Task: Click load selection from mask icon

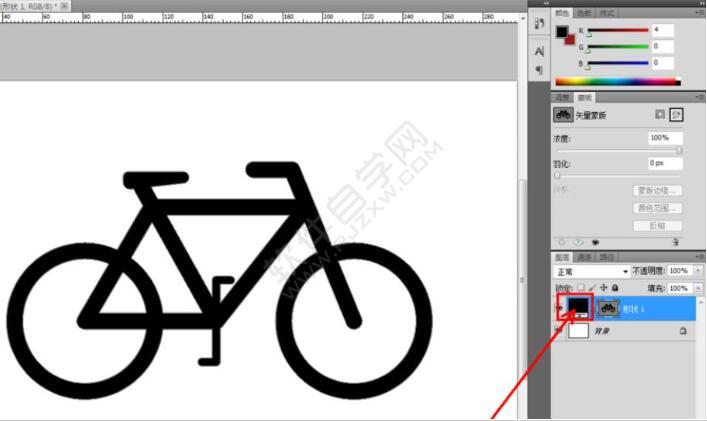Action: coord(562,243)
